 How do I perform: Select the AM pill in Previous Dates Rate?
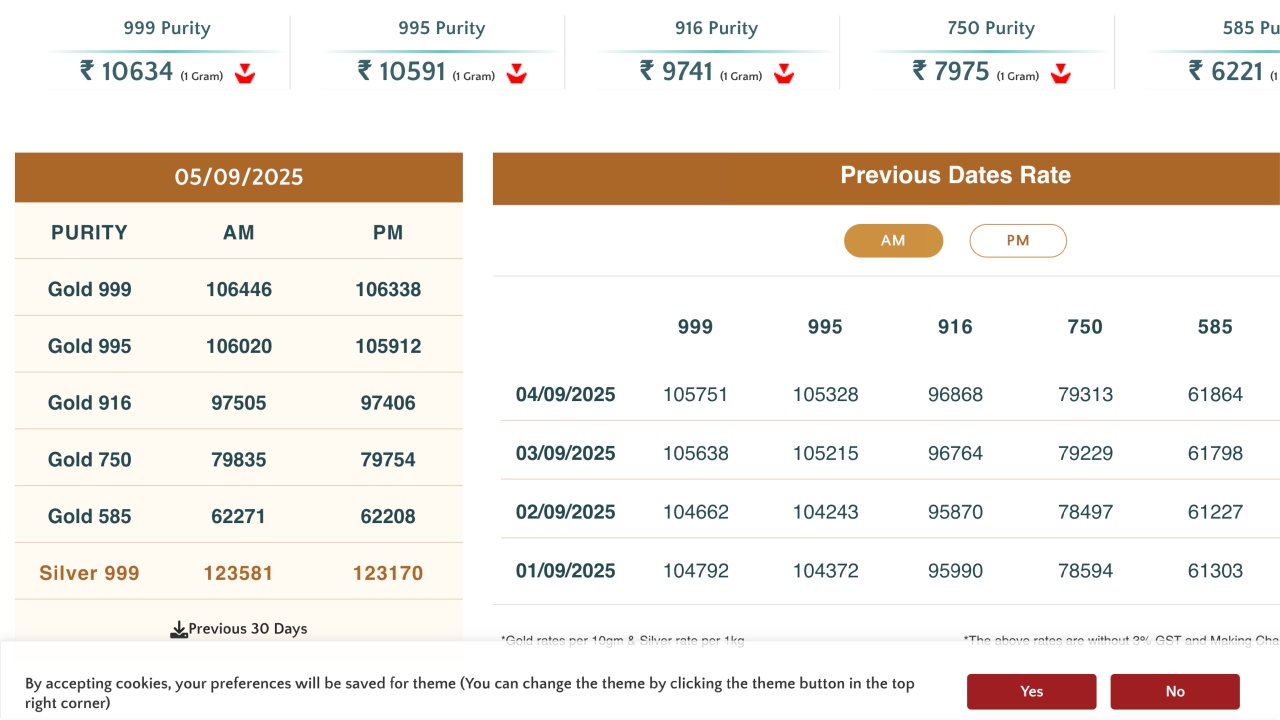click(x=893, y=241)
